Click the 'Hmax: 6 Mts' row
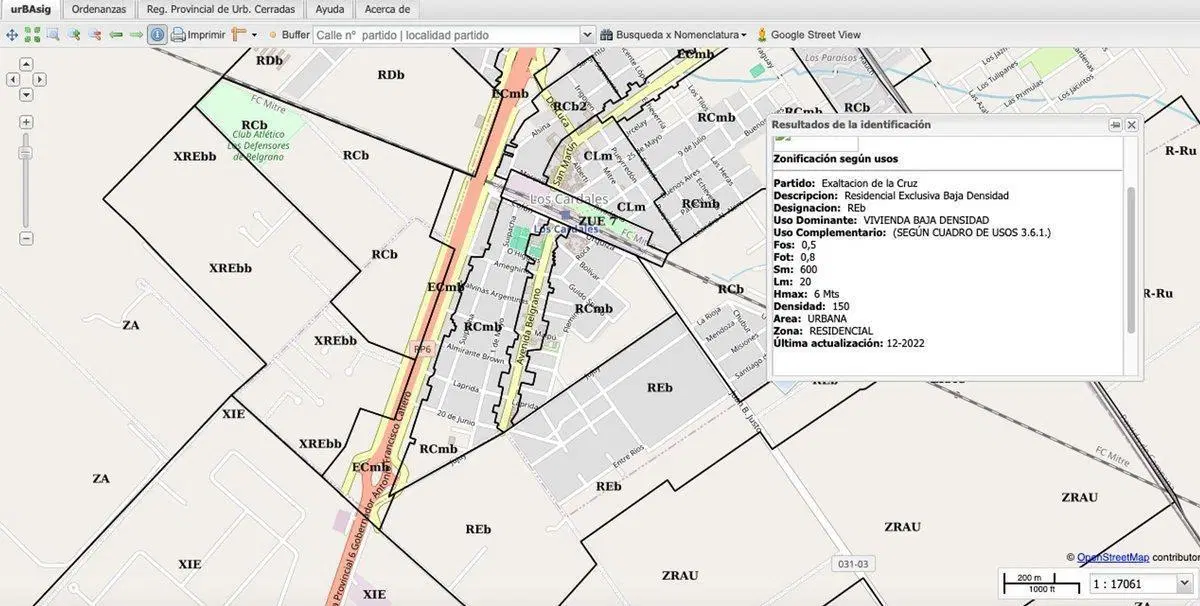Image resolution: width=1200 pixels, height=606 pixels. tap(806, 294)
